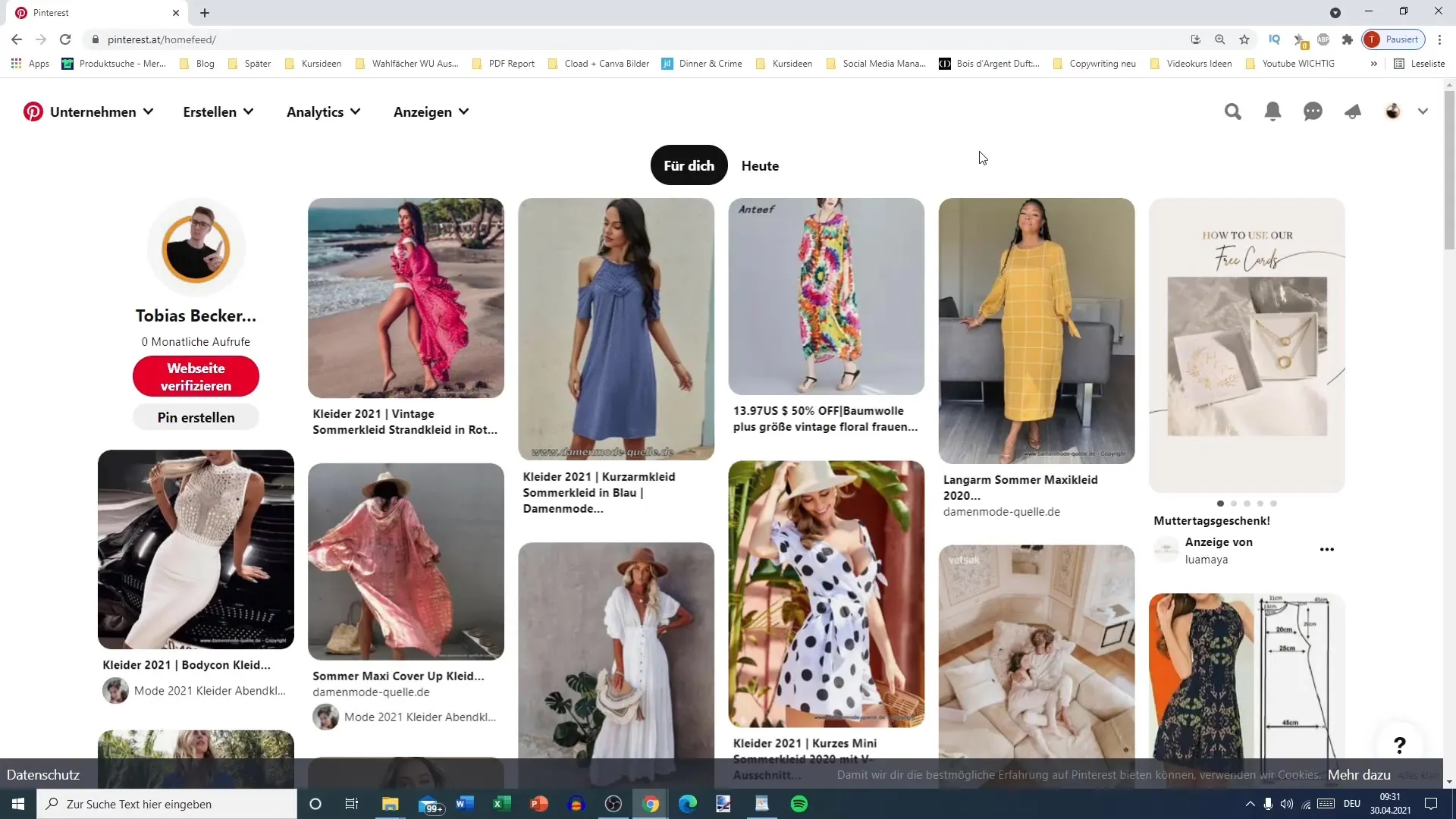Image resolution: width=1456 pixels, height=819 pixels.
Task: Toggle the 'Für dich' feed filter
Action: (690, 165)
